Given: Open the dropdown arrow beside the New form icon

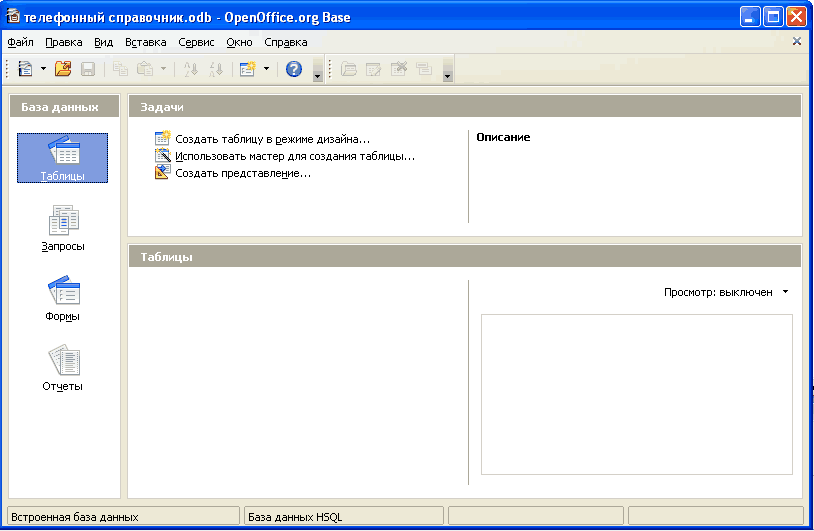Looking at the screenshot, I should tap(266, 69).
